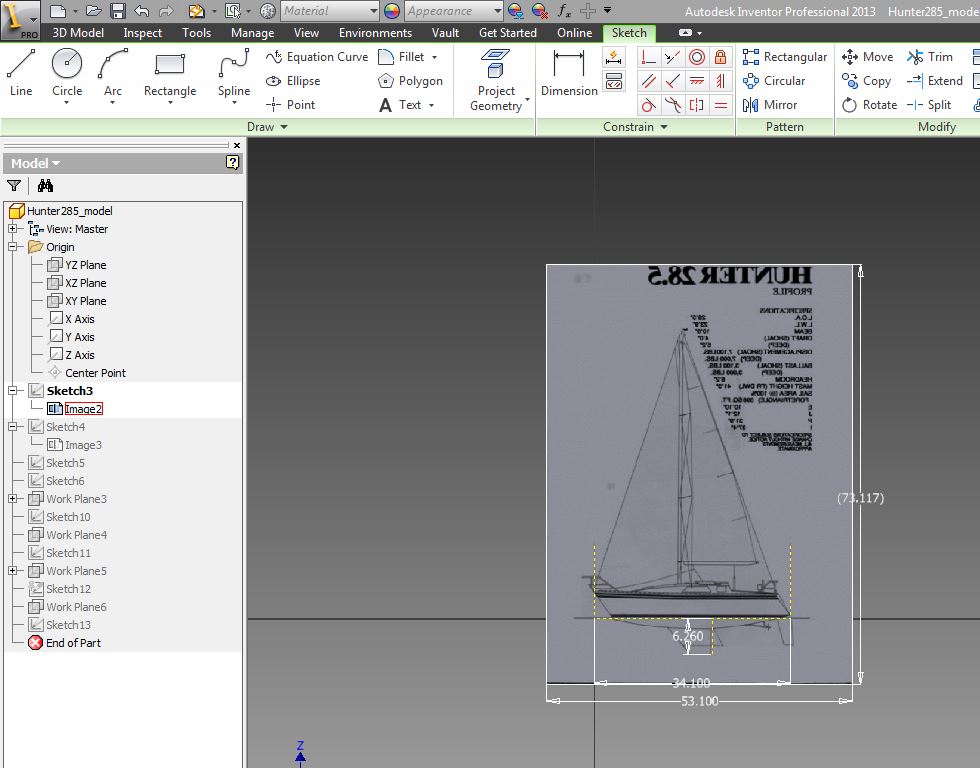980x768 pixels.
Task: Collapse the Sketch4 node
Action: (12, 427)
